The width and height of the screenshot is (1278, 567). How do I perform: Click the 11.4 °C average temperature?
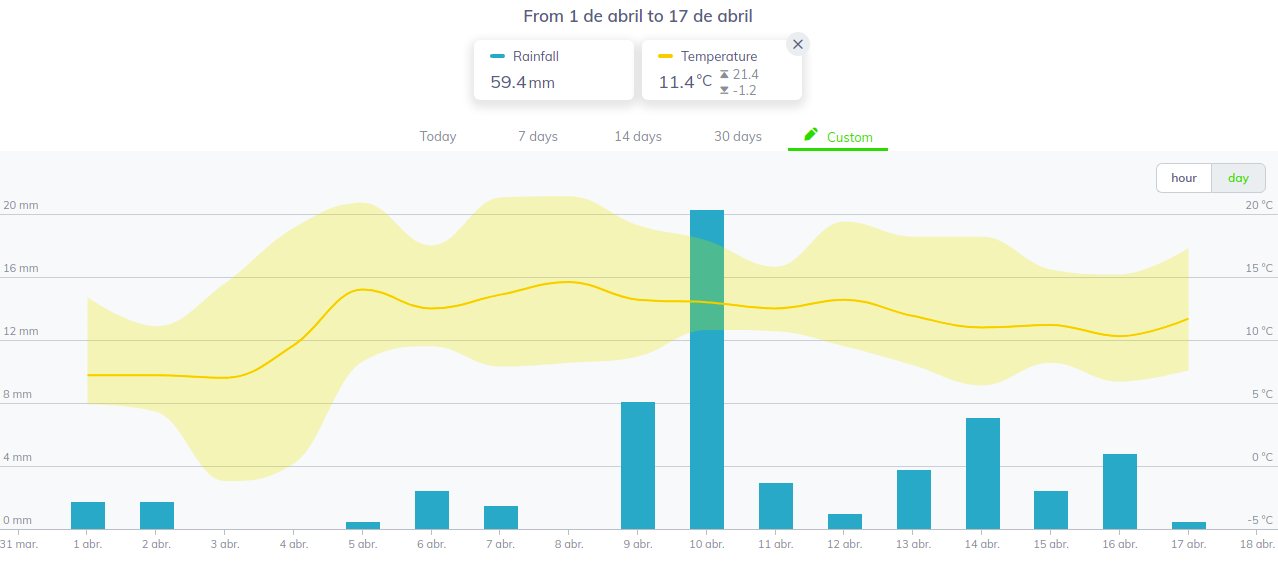tap(685, 82)
